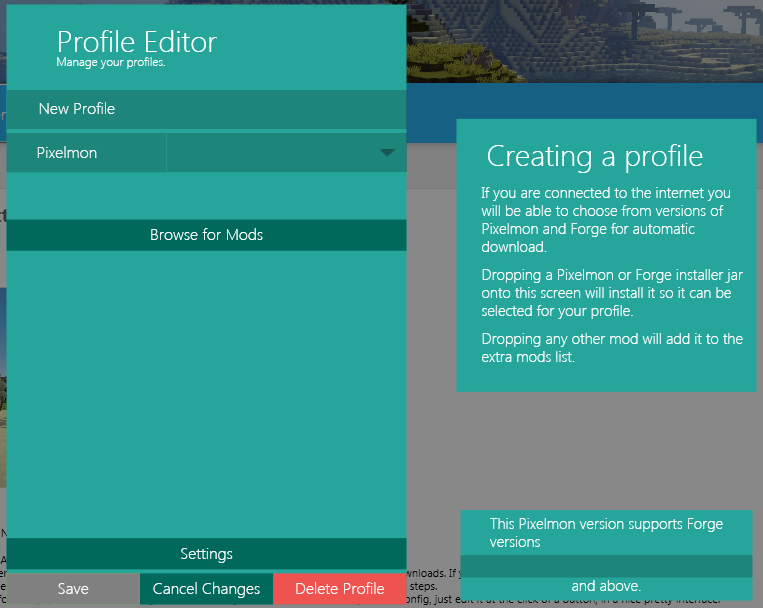Click the 'If you are connected' help paragraph

(606, 220)
